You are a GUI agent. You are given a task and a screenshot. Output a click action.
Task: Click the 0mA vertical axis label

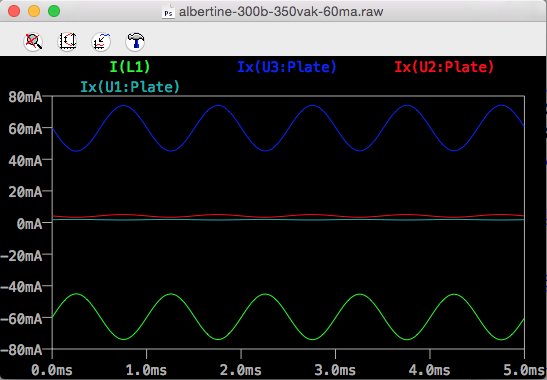click(x=29, y=223)
